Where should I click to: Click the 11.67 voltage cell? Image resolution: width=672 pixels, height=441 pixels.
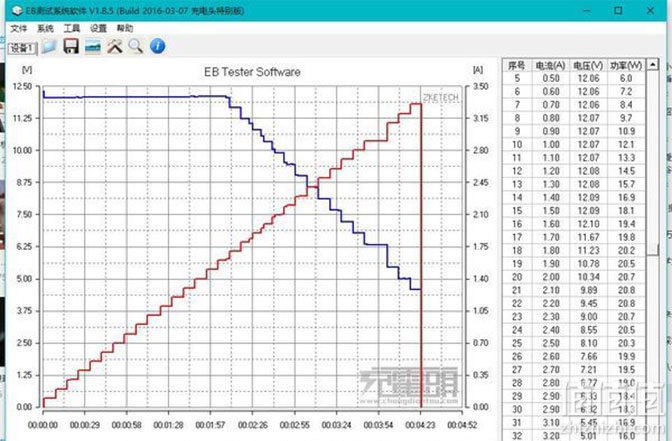588,237
